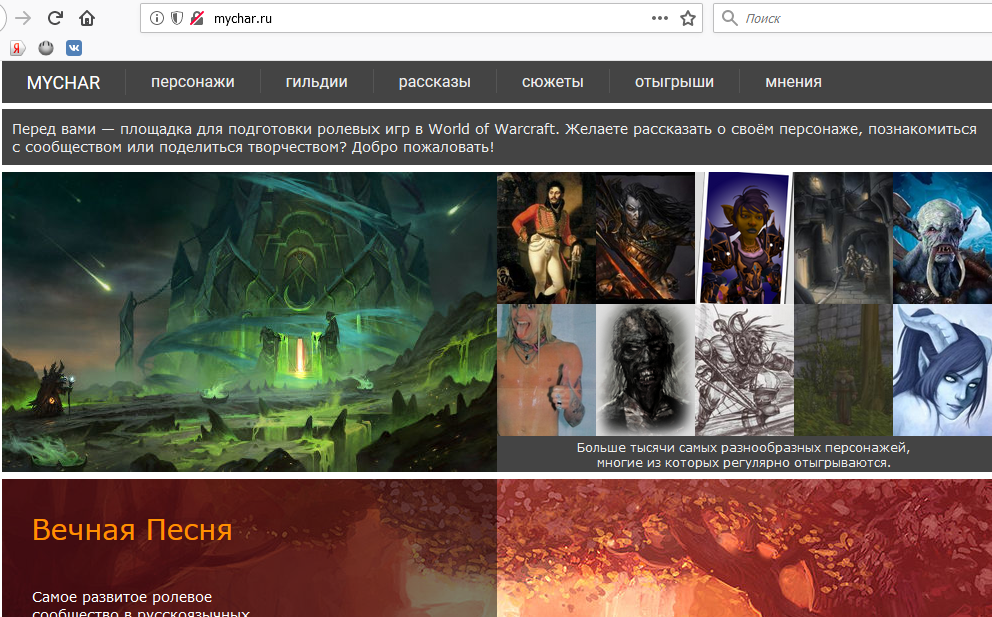Open the VK bookmark icon
This screenshot has height=617, width=992.
click(x=74, y=48)
